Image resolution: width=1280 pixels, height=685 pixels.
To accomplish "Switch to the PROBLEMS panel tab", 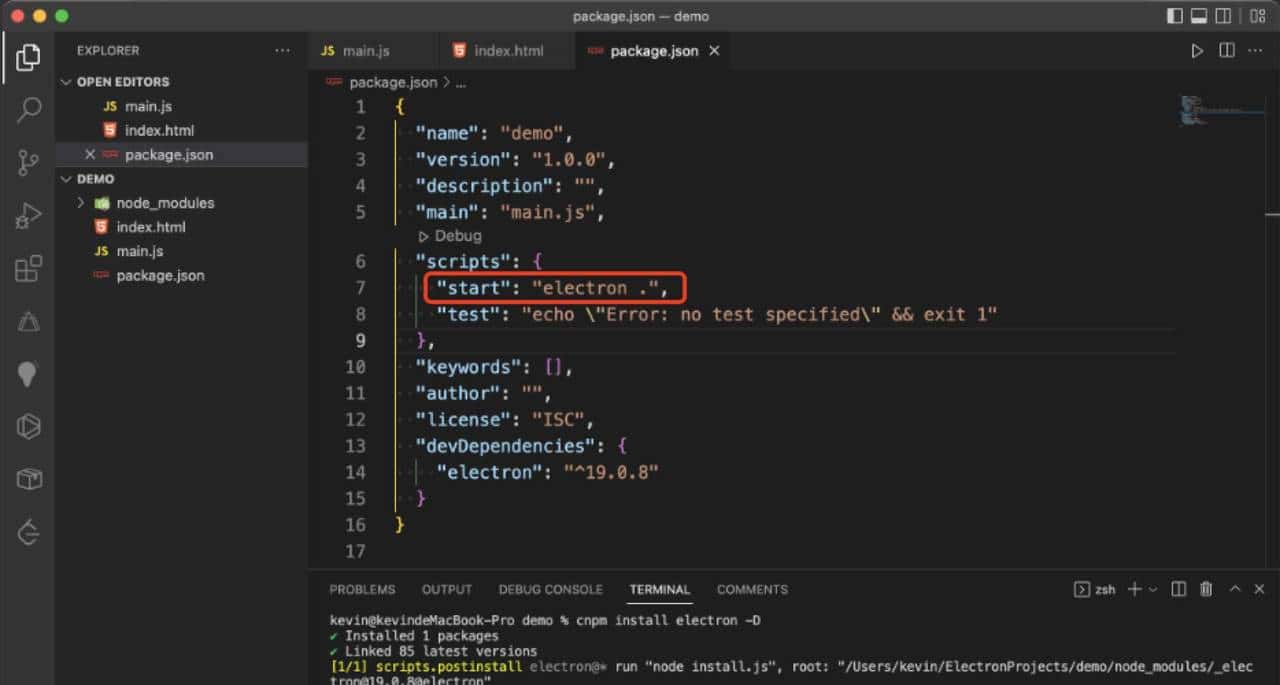I will pyautogui.click(x=362, y=590).
